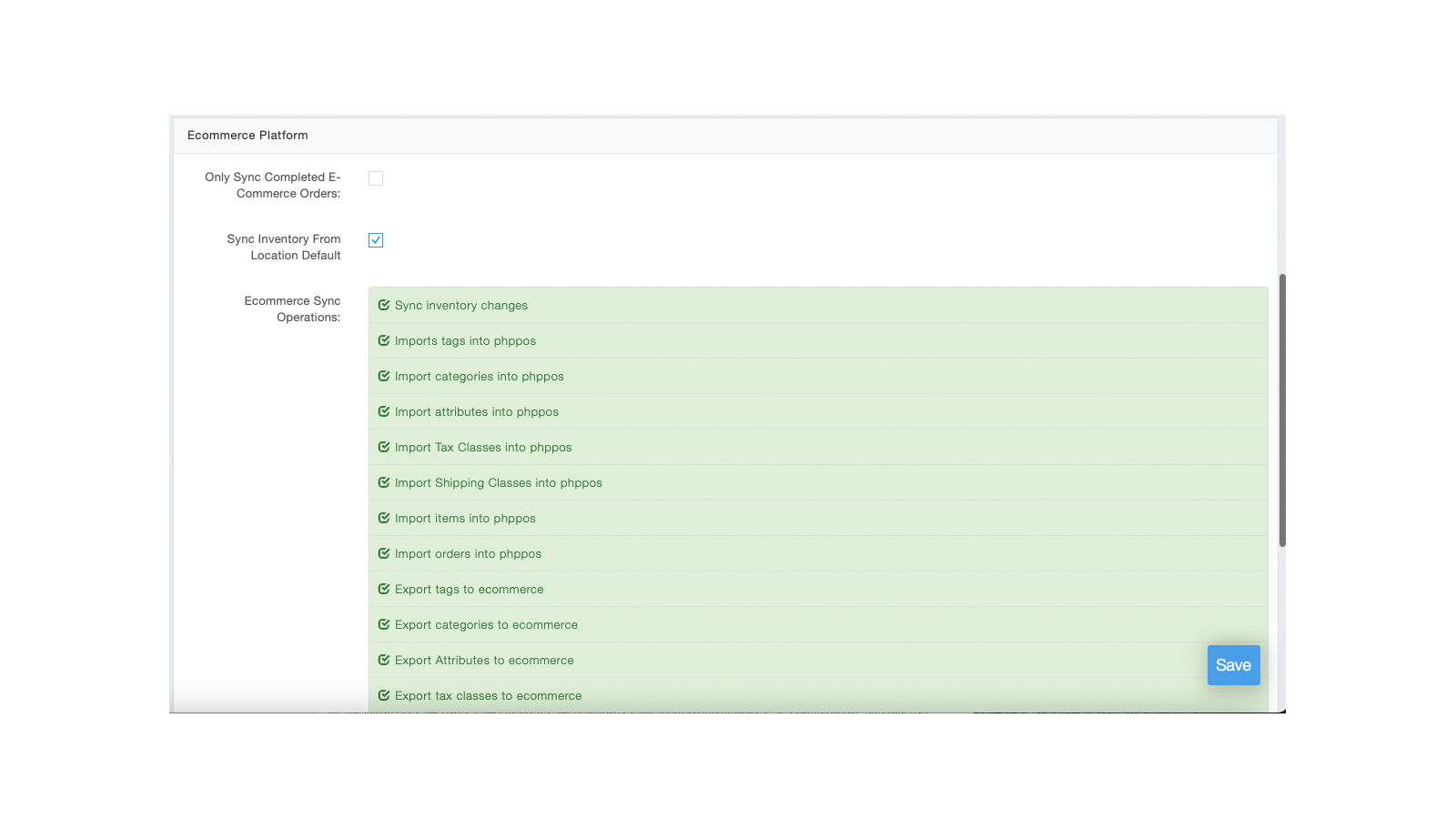Click the checkmark icon beside Import categories into phppos
Viewport: 1456px width, 819px height.
(383, 376)
